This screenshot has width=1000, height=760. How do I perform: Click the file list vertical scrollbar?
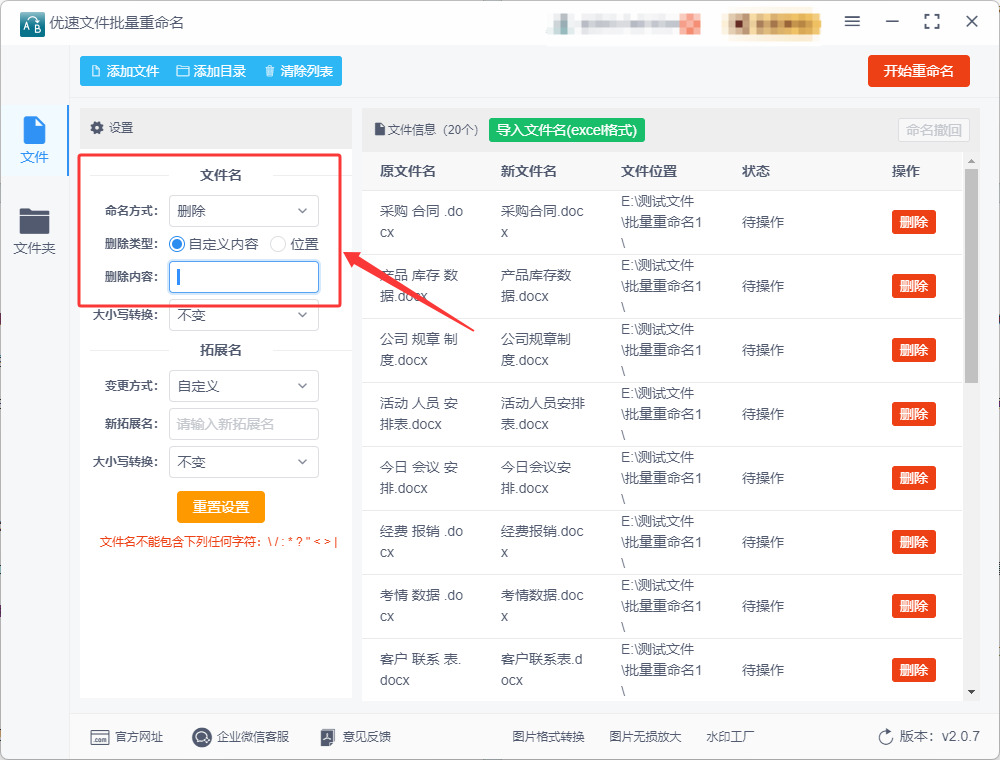971,275
